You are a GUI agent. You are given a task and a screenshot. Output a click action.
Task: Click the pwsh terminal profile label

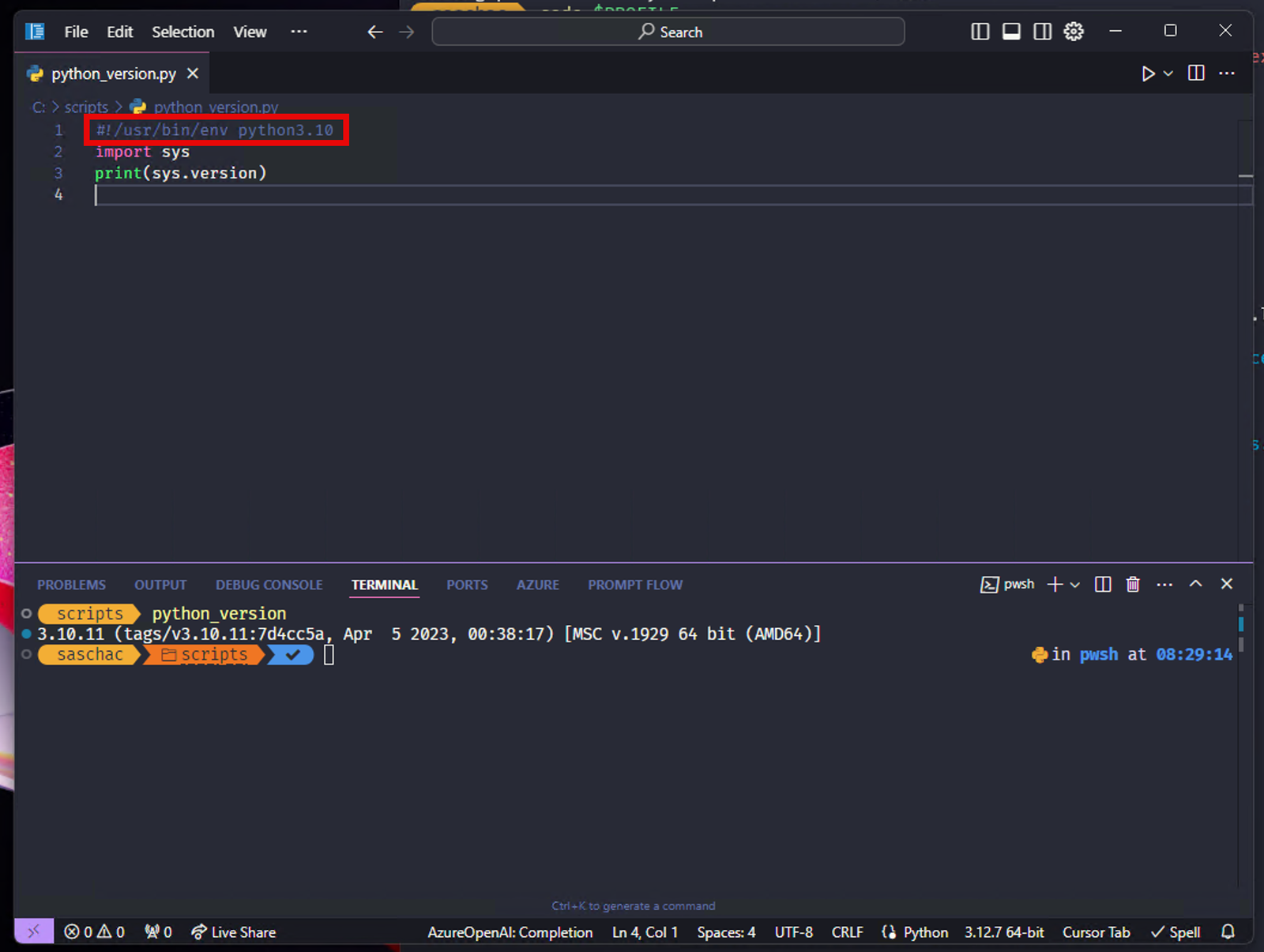tap(1008, 584)
